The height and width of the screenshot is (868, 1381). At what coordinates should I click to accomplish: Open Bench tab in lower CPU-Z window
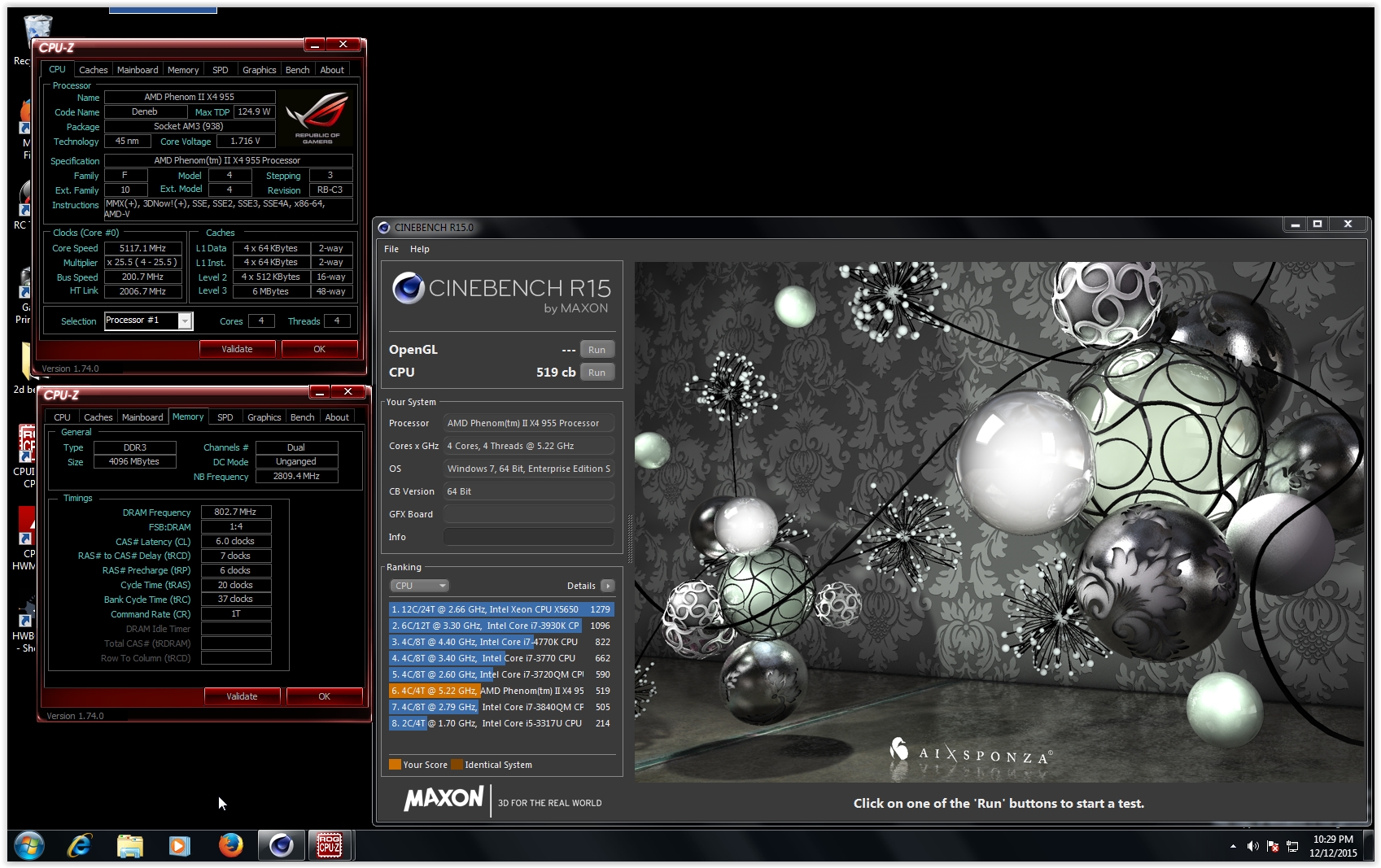point(303,417)
